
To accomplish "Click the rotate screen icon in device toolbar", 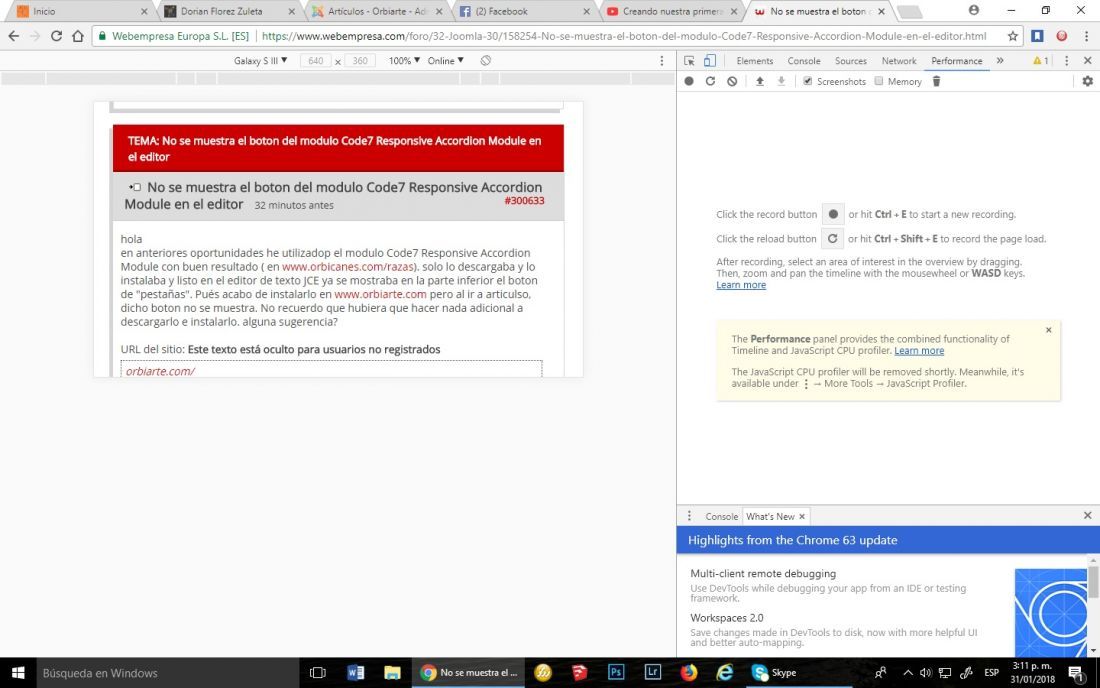I will tap(485, 60).
